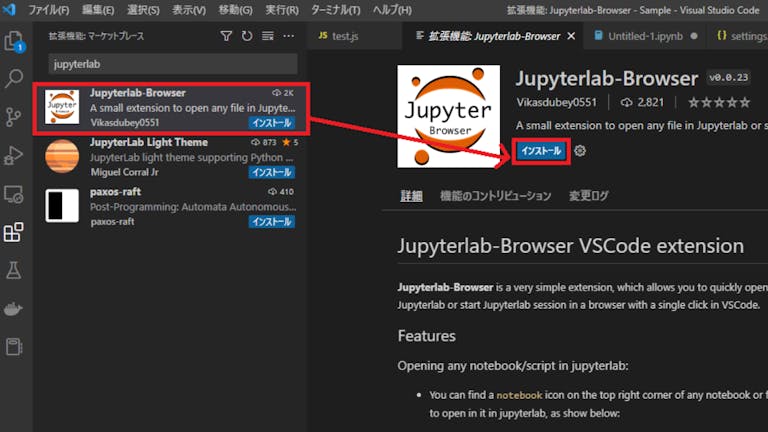Select the paxos-raft extension icon
The image size is (768, 432).
pyautogui.click(x=62, y=206)
